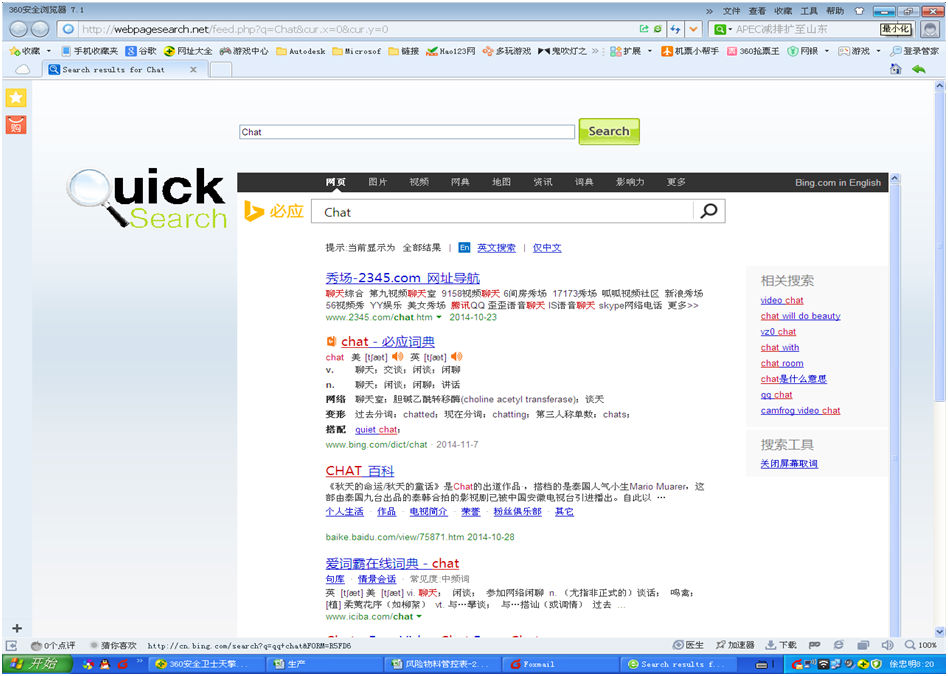This screenshot has width=948, height=676.
Task: Toggle sound mute speaker in status bar
Action: [887, 645]
